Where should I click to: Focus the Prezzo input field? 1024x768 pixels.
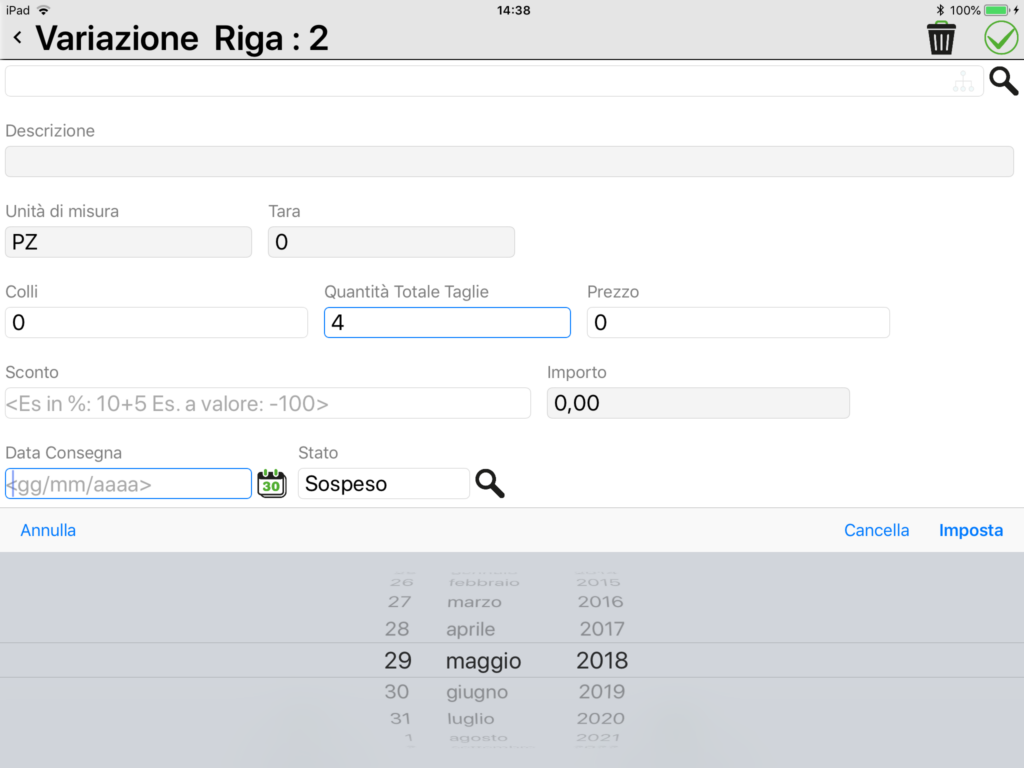[738, 323]
